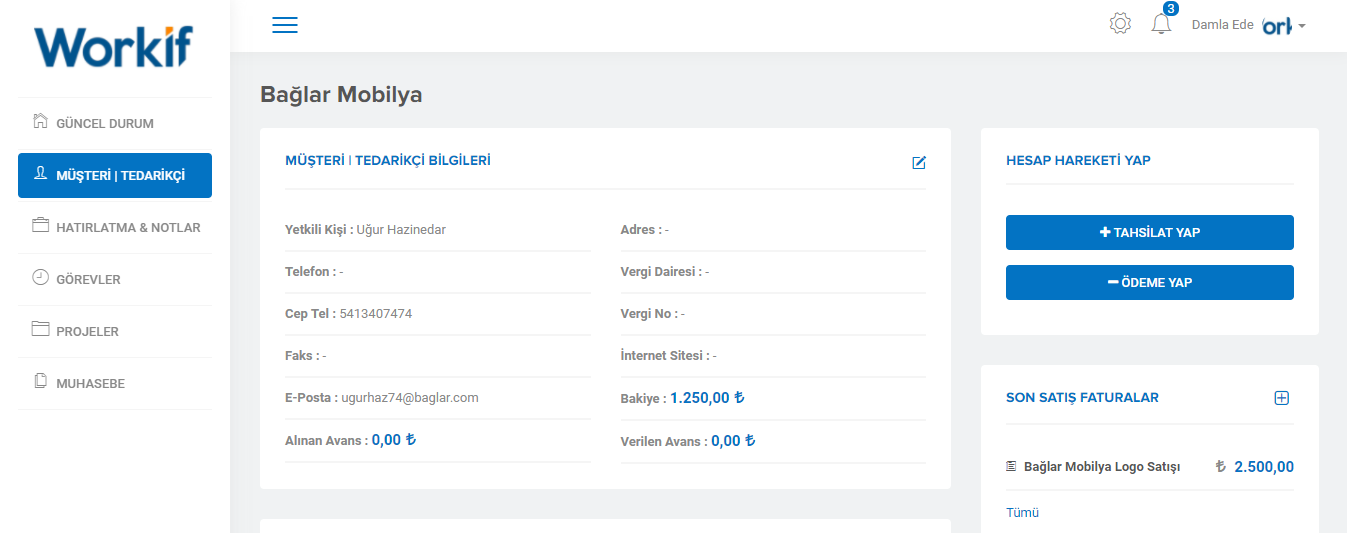Open the Bağlar Mobilya Logo Satışı invoice
This screenshot has width=1347, height=533.
[1102, 467]
